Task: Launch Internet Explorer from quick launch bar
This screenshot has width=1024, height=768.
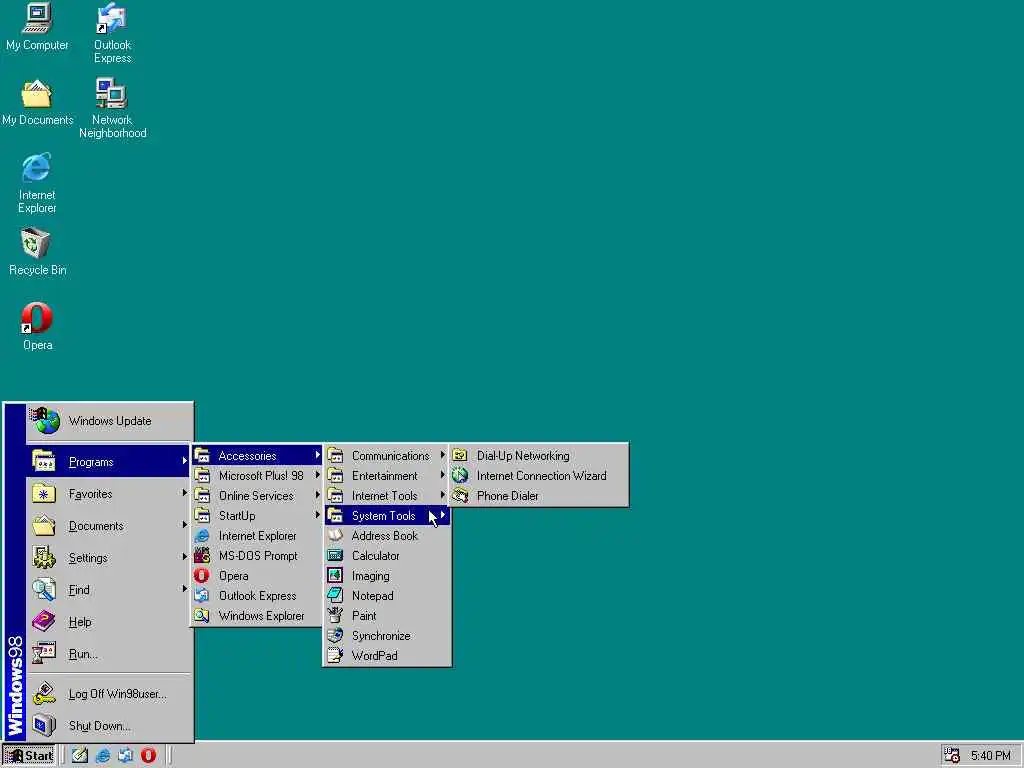Action: click(x=103, y=756)
